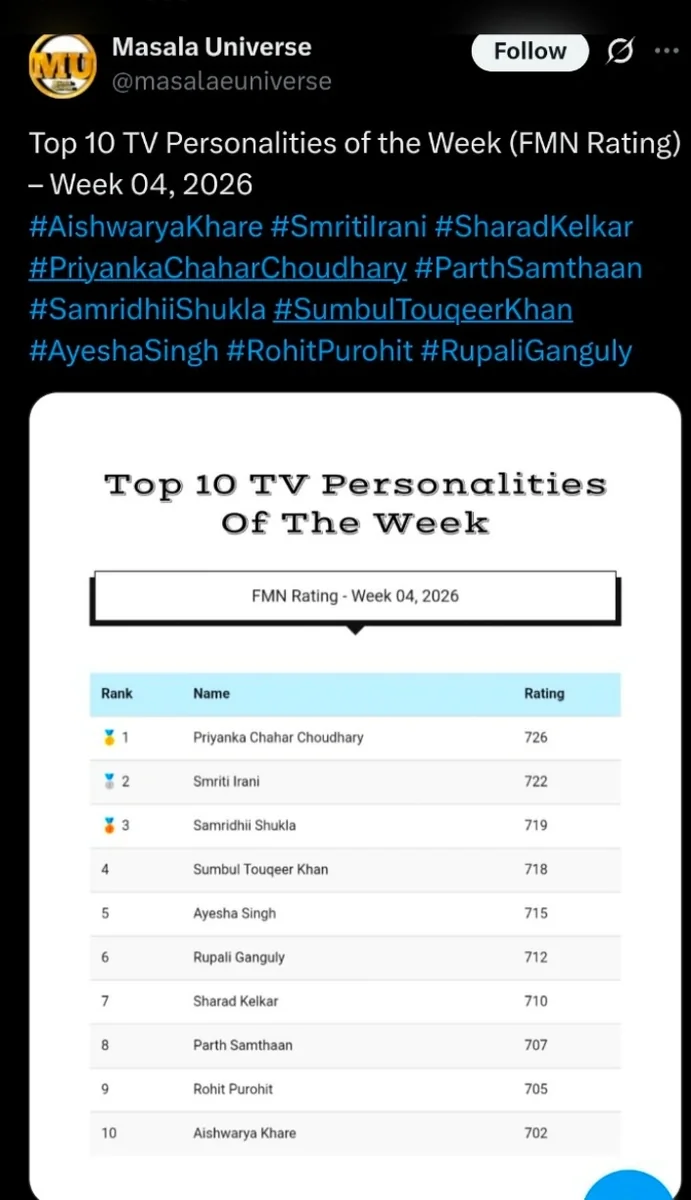Open the #AishwaryaKhare hashtag
The height and width of the screenshot is (1200, 691).
pyautogui.click(x=147, y=227)
